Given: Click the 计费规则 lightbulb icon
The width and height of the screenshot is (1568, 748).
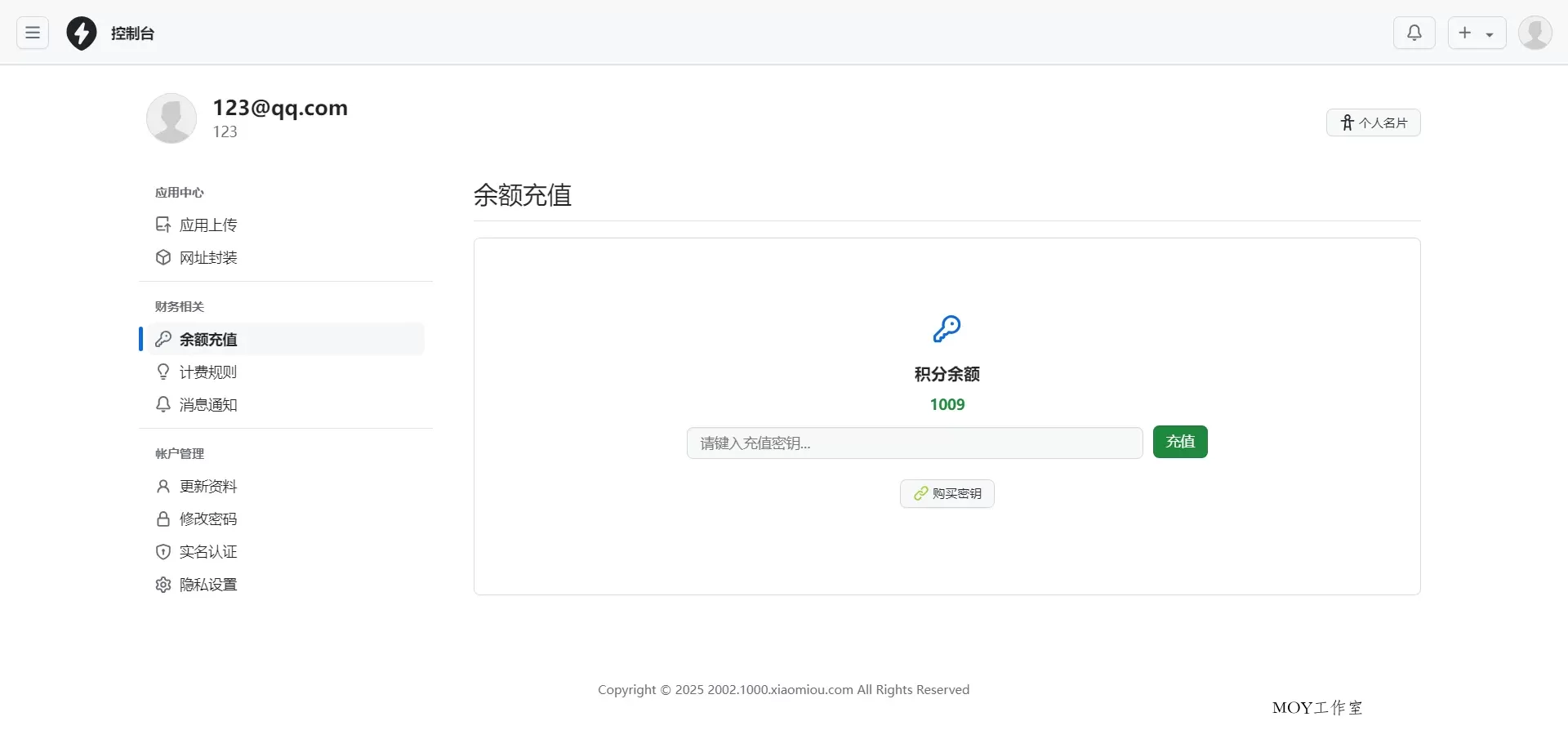Looking at the screenshot, I should click(x=163, y=372).
